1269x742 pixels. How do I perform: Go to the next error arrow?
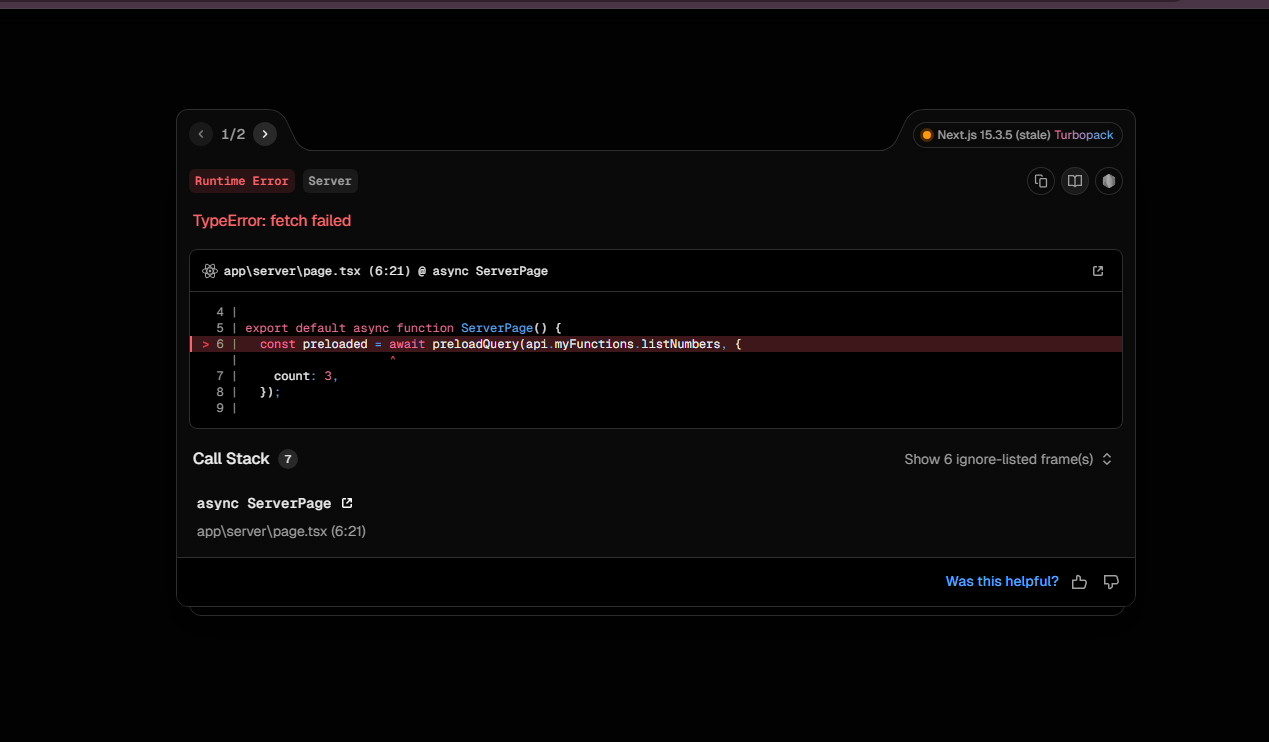pyautogui.click(x=265, y=134)
